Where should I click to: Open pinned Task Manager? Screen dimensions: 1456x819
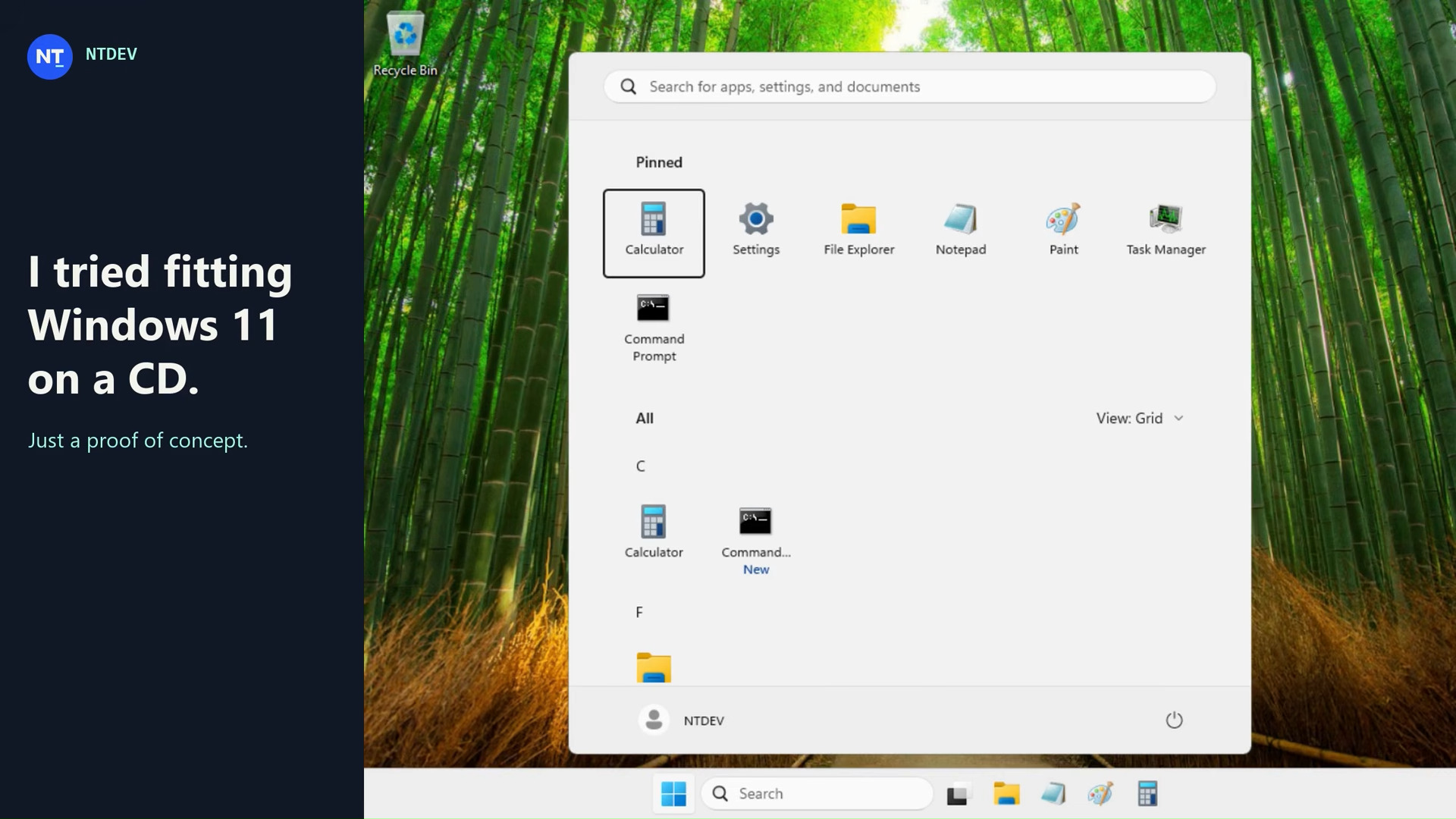pos(1166,230)
